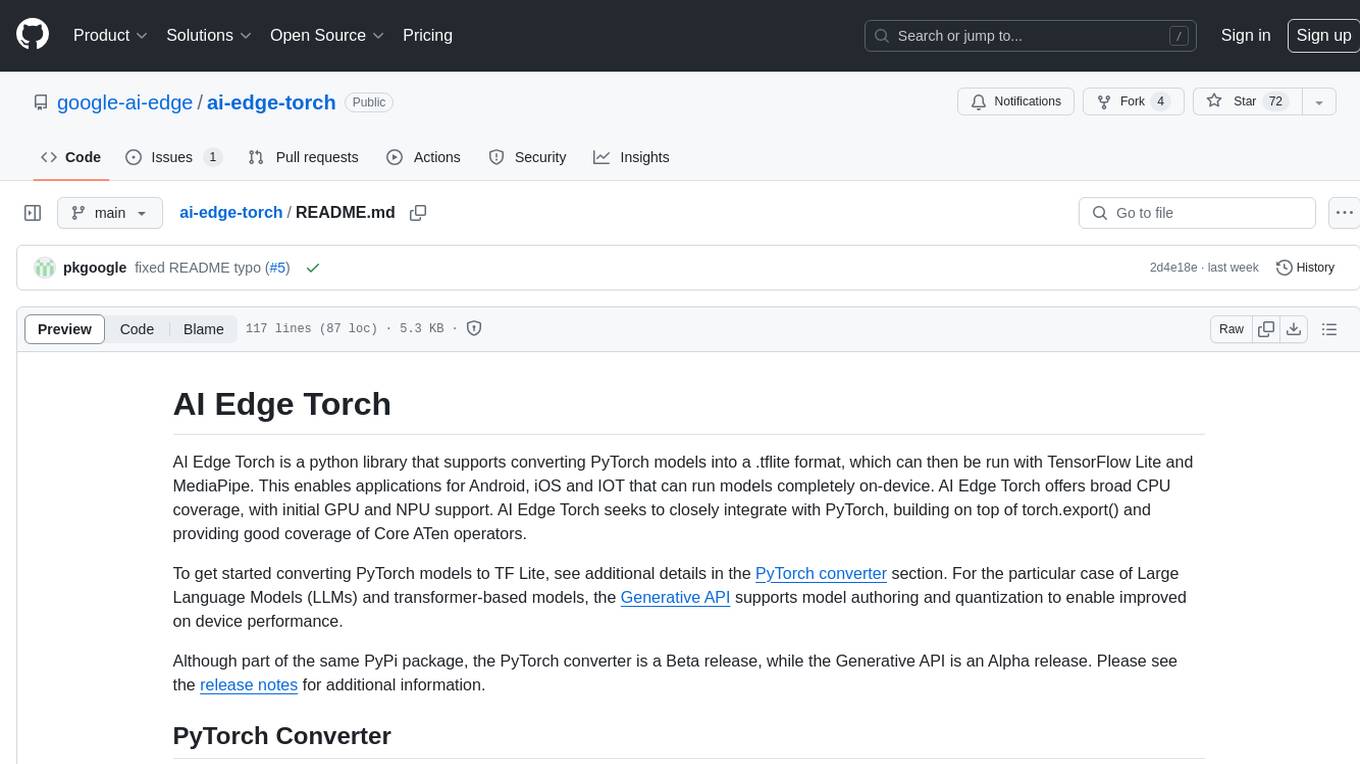Focus the Search or jump to field
Screen dimensions: 1360x764
[1032, 36]
